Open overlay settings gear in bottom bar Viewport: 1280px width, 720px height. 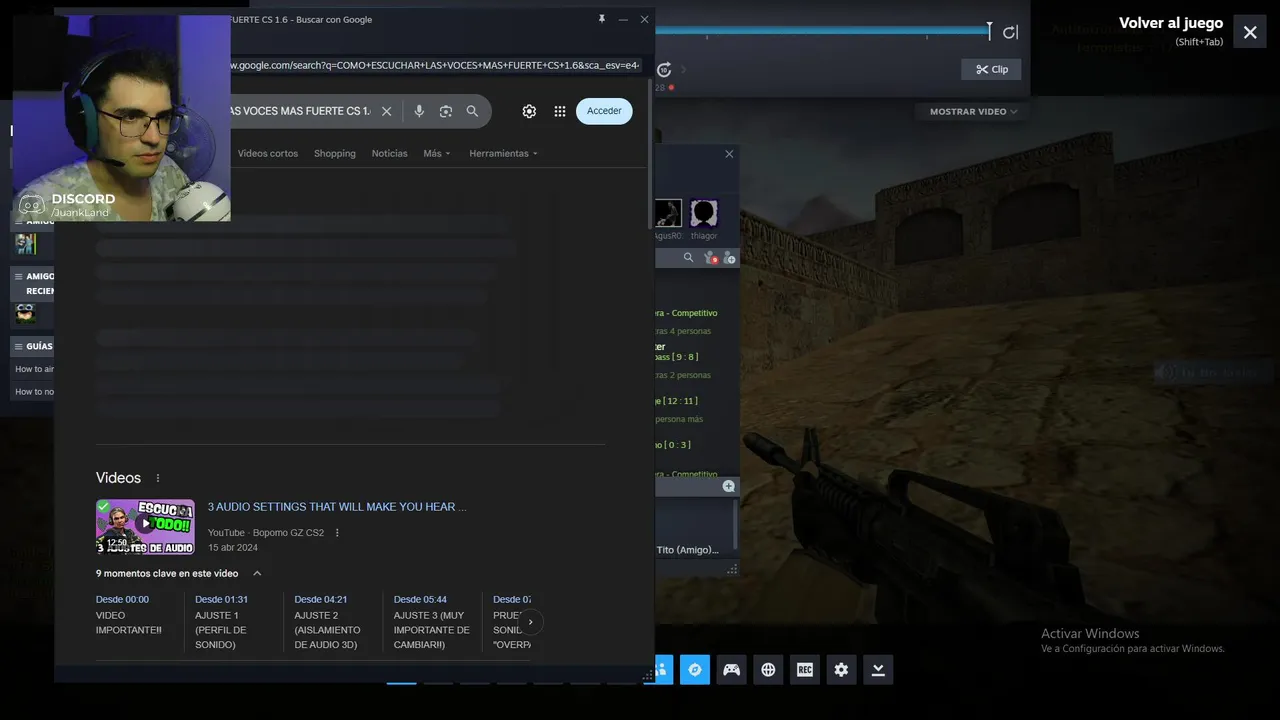pyautogui.click(x=841, y=670)
